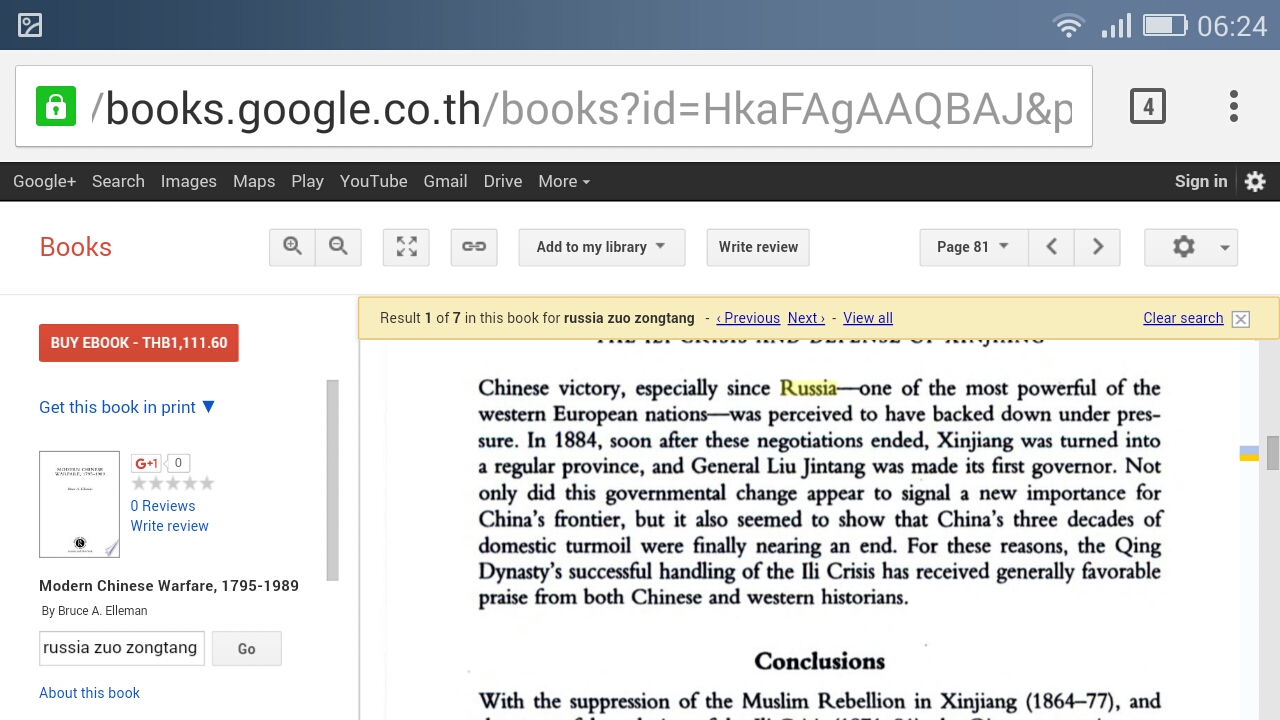
Task: Open Drive in top bar
Action: coord(503,181)
